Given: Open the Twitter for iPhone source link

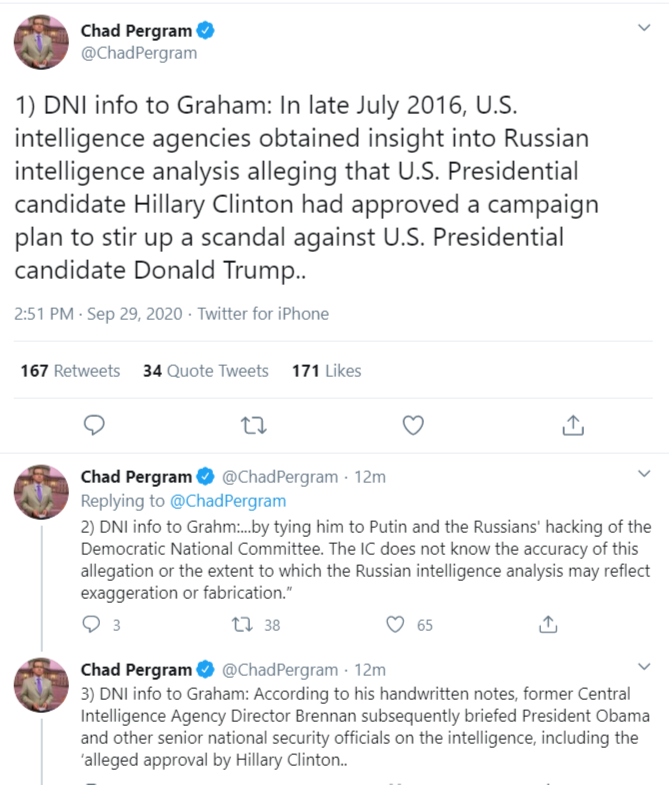Looking at the screenshot, I should click(x=263, y=314).
